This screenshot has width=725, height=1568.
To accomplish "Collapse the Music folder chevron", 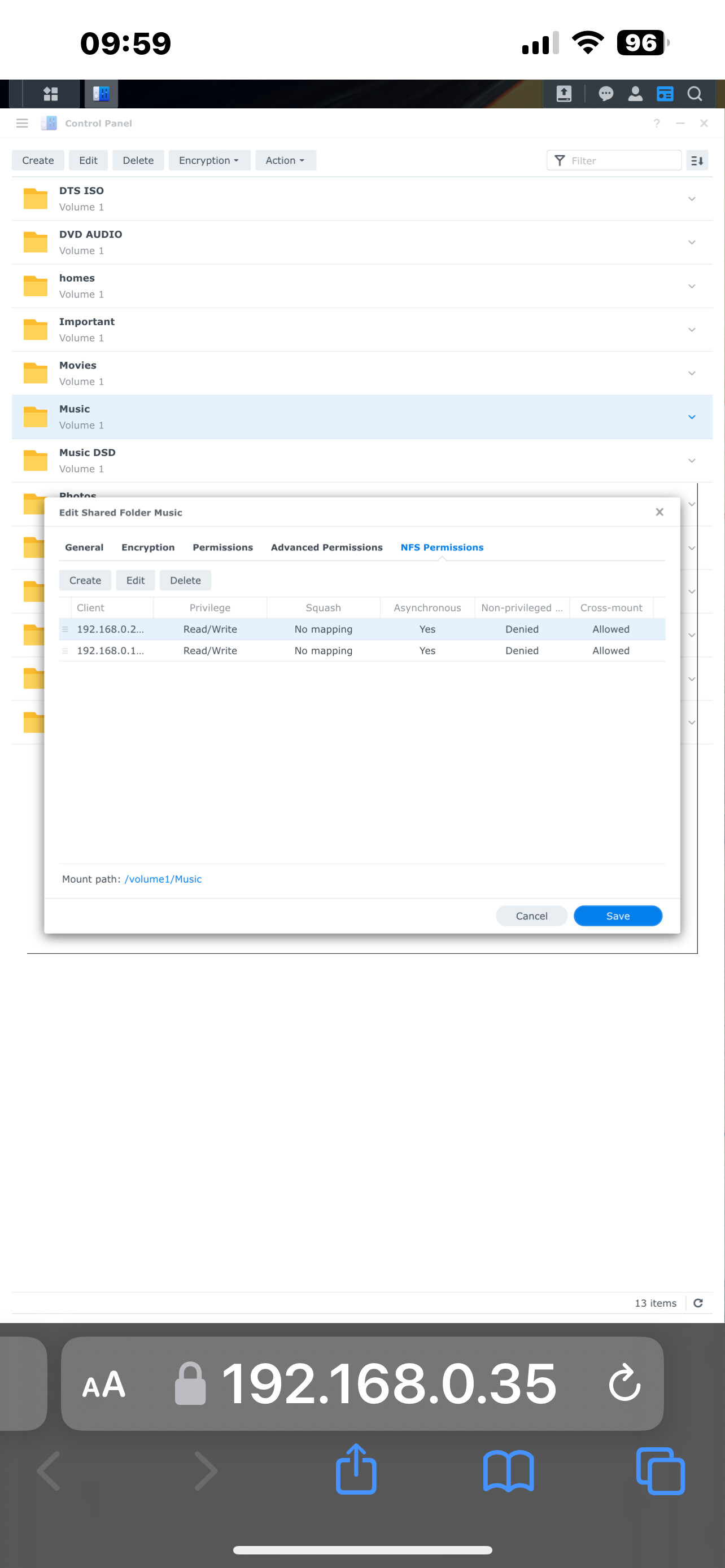I will 692,417.
